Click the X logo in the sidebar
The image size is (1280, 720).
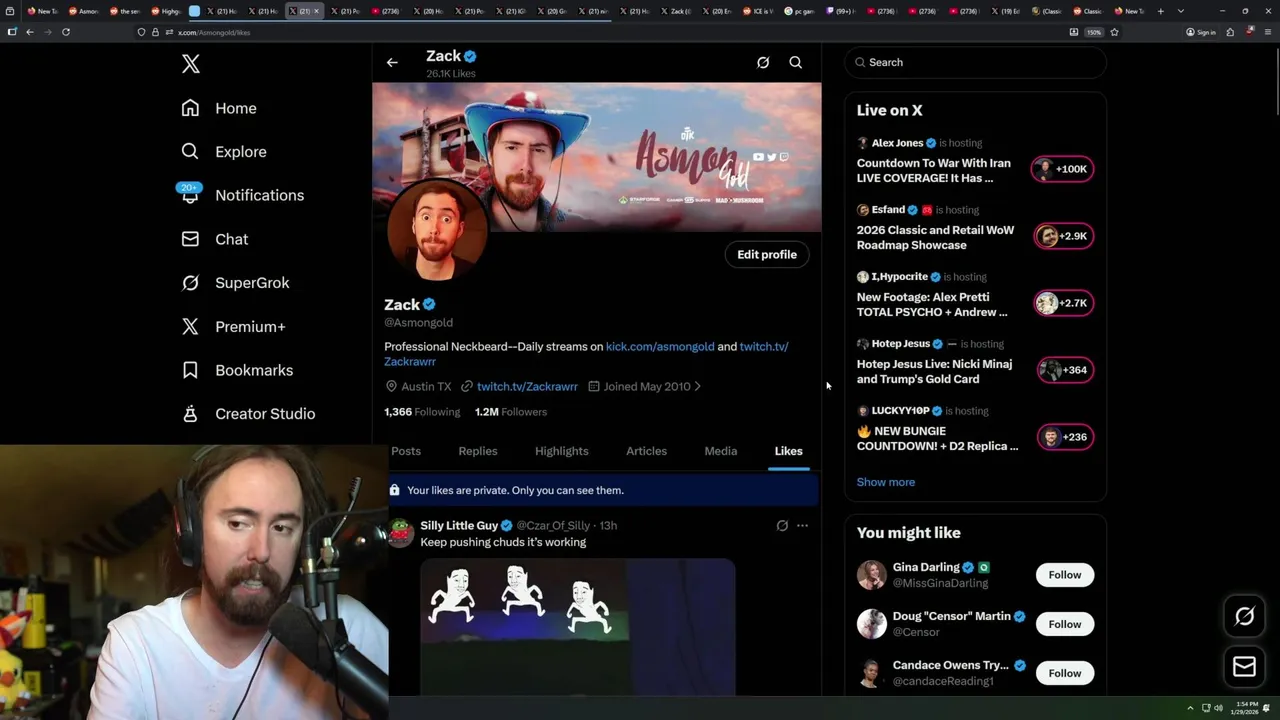191,65
